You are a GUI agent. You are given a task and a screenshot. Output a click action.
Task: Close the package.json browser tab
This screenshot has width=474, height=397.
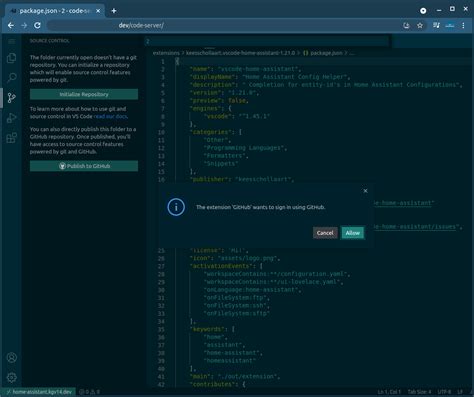tap(98, 11)
